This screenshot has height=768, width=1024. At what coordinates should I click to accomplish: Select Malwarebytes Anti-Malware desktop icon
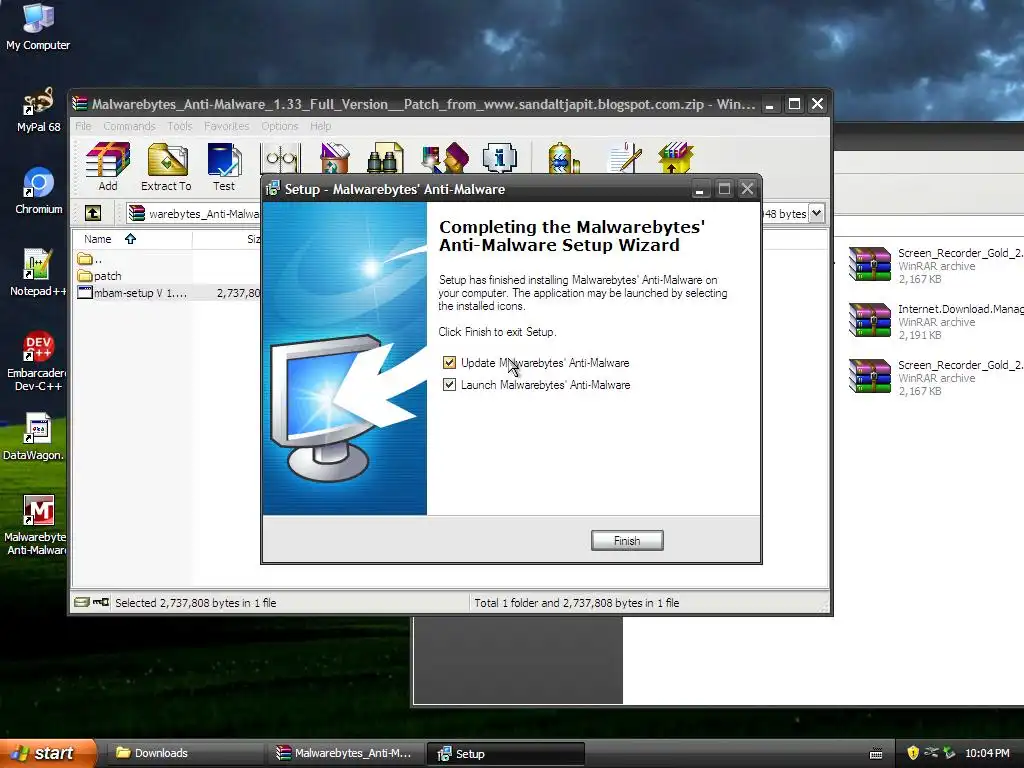[36, 525]
